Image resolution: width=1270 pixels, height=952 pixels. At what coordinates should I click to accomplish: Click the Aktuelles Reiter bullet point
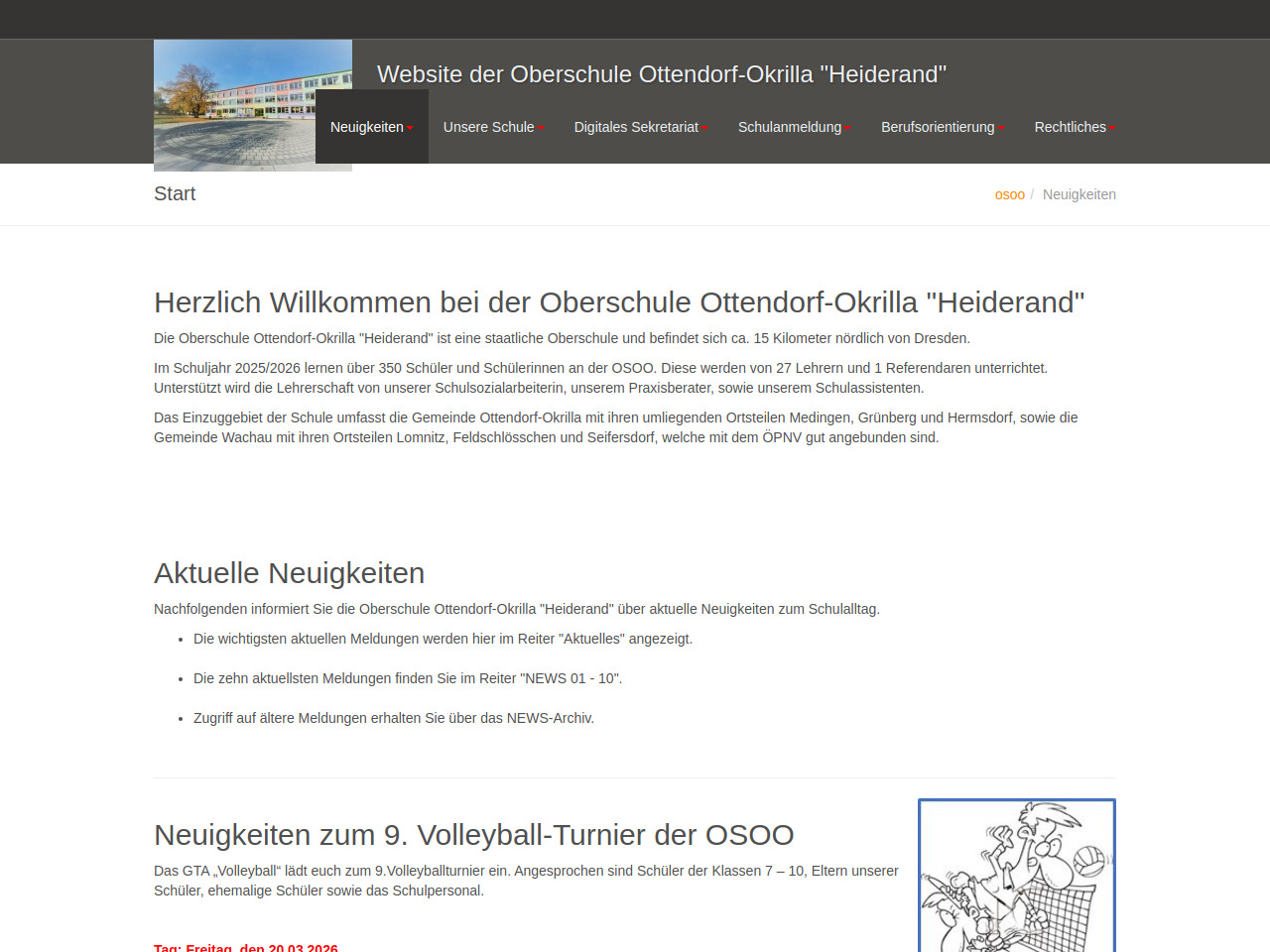[443, 639]
